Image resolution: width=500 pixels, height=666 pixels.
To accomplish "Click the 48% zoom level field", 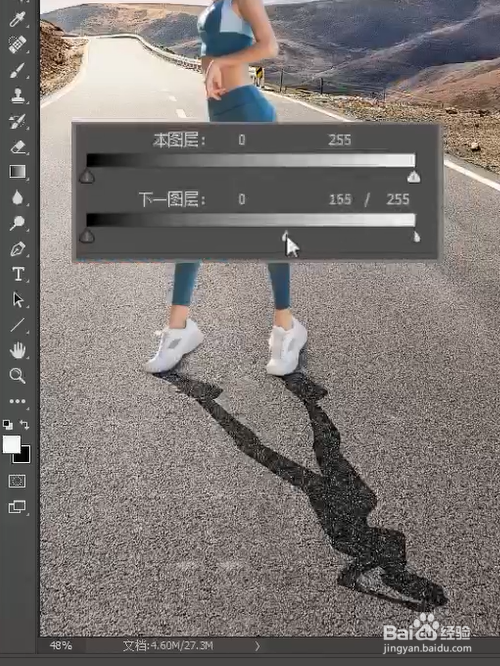I will pos(61,646).
